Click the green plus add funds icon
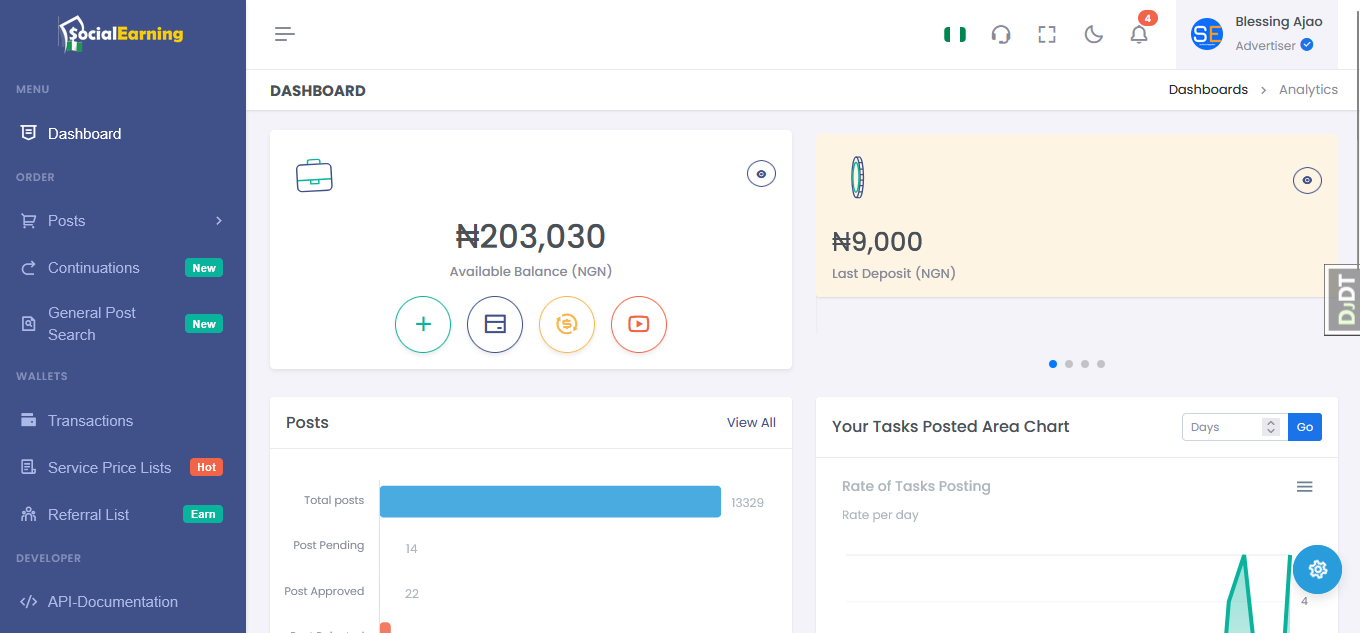Viewport: 1360px width, 633px height. click(423, 324)
